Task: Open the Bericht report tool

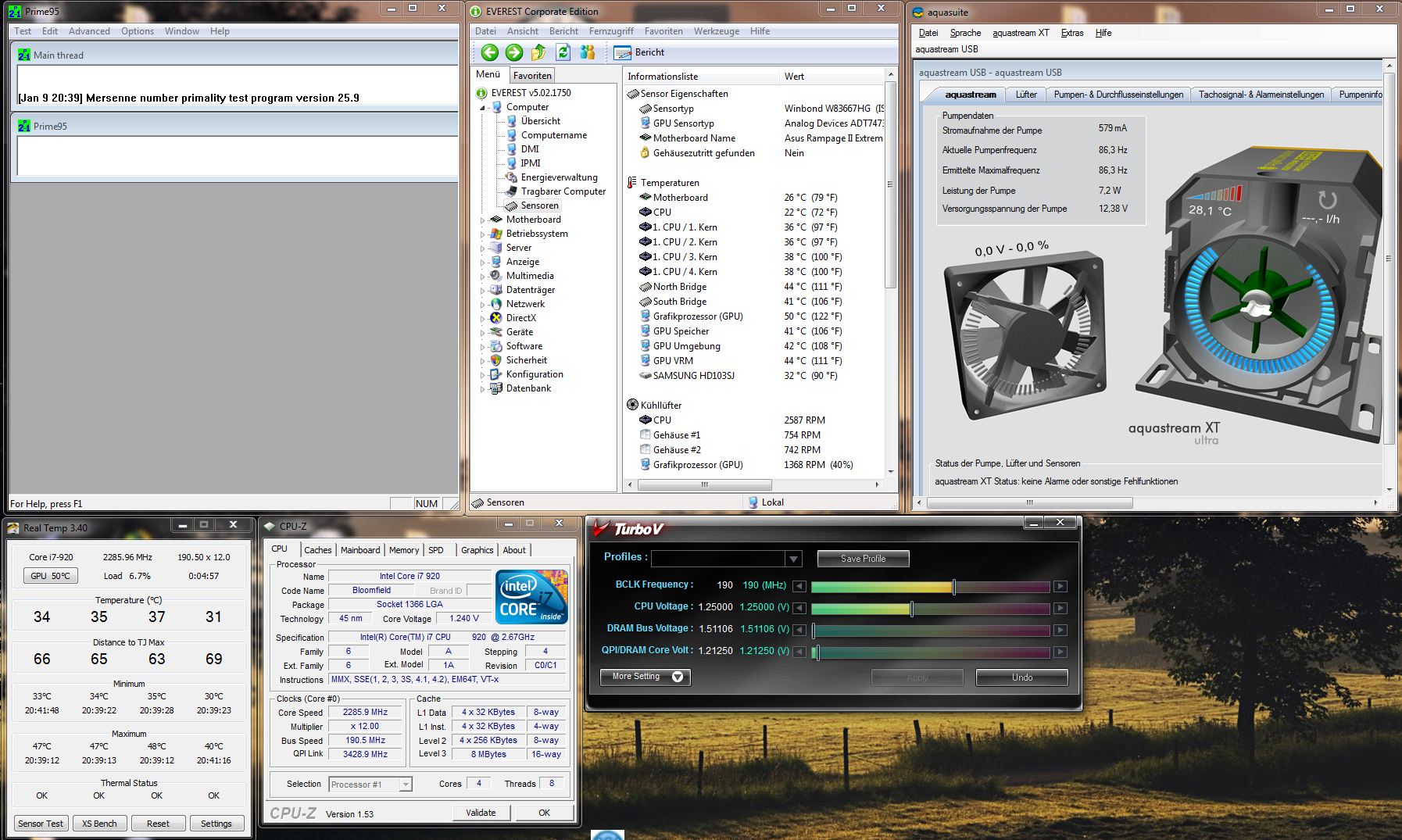Action: (639, 52)
